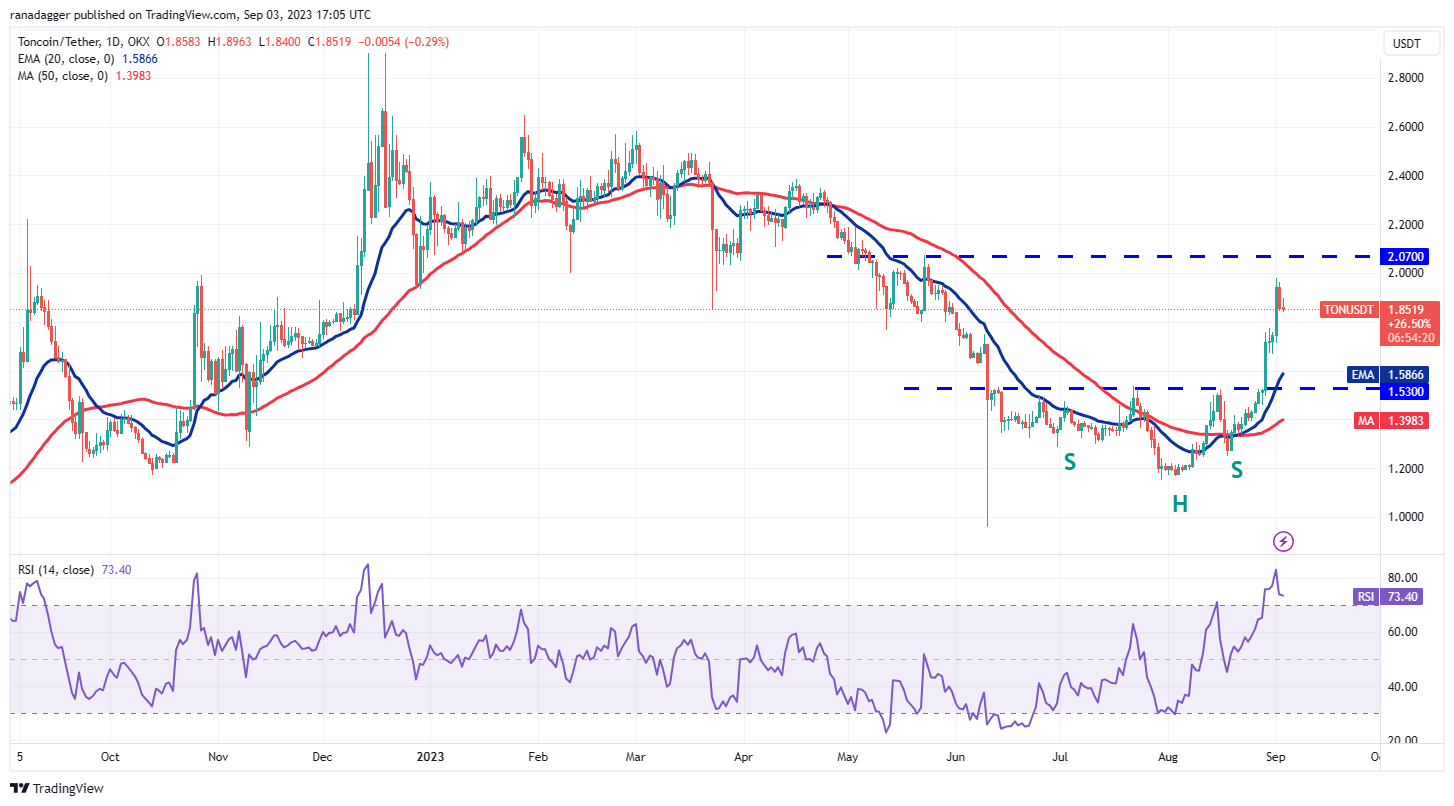Select the Toncoin/Tether symbol legend title
Image resolution: width=1454 pixels, height=806 pixels.
click(x=68, y=42)
